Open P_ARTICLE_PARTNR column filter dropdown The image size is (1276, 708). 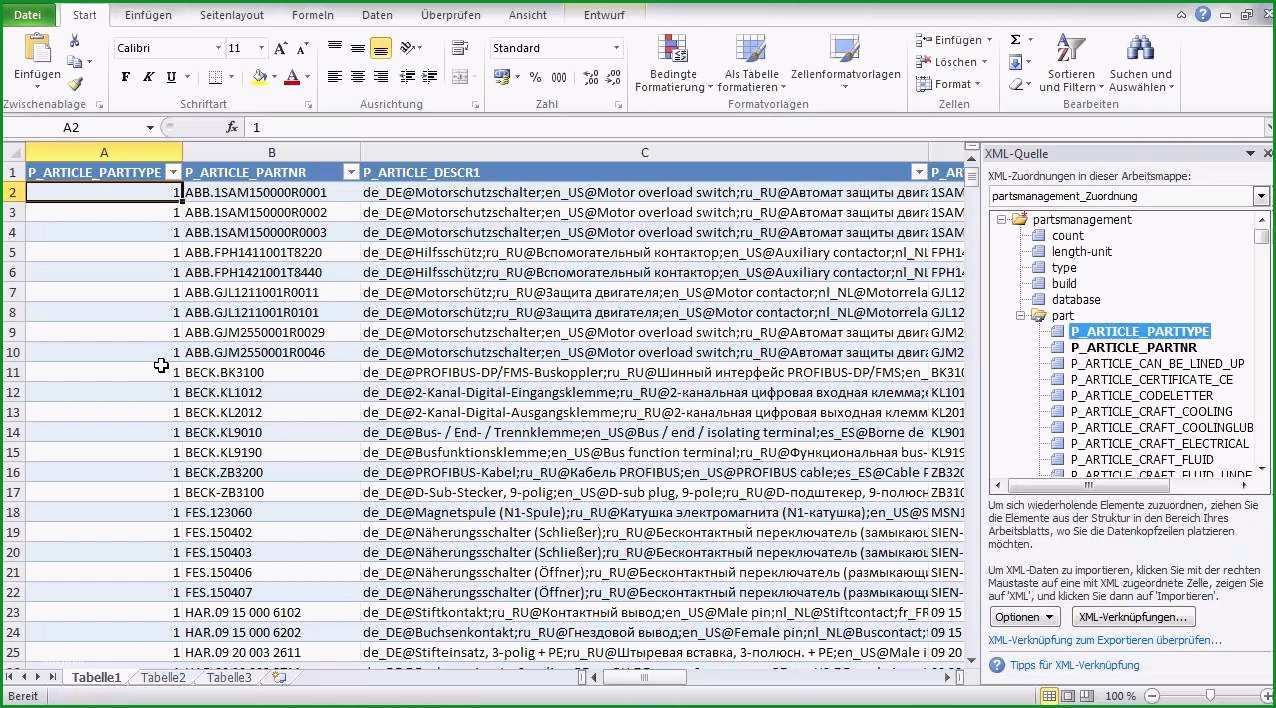[351, 172]
